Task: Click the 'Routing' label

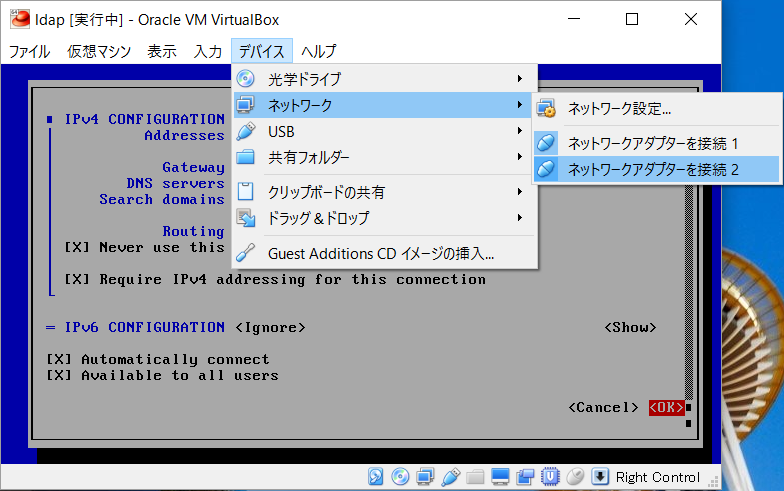Action: [193, 231]
